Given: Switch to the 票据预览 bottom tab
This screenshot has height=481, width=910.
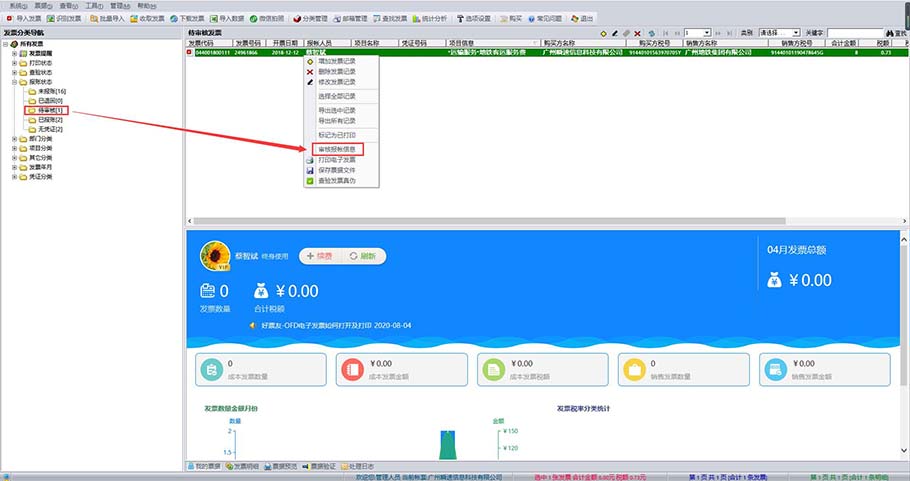Looking at the screenshot, I should (281, 466).
